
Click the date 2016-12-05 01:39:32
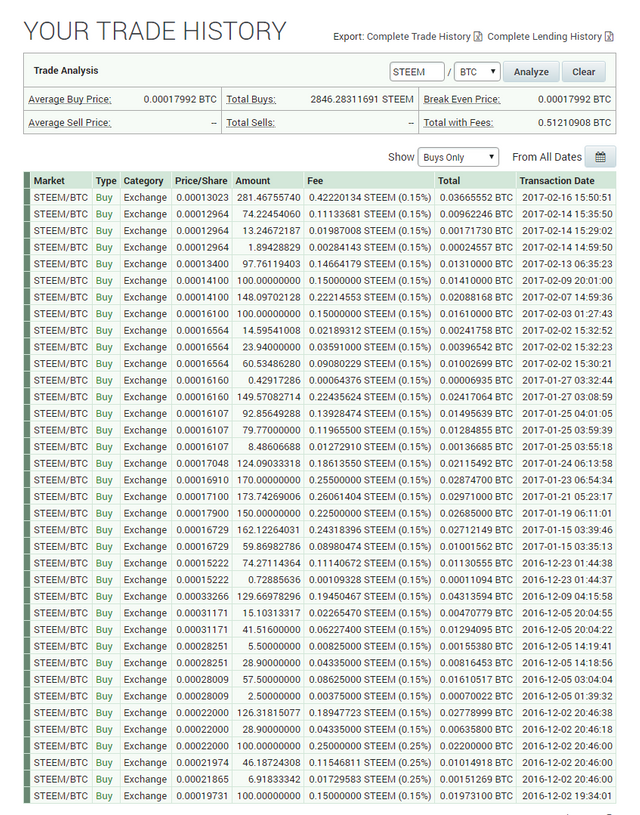[567, 696]
